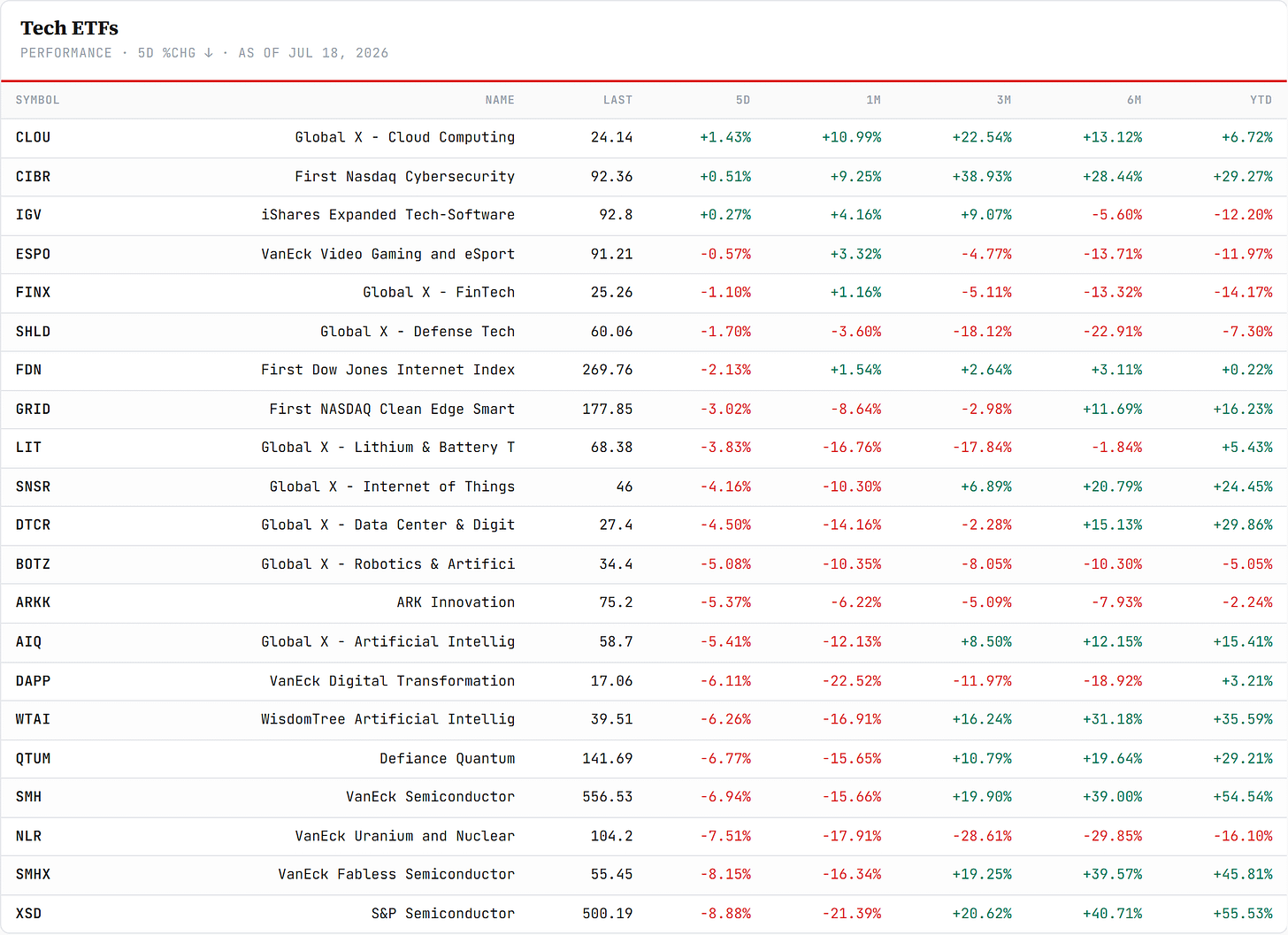
Task: Select XSD YTD value +55.53%
Action: pyautogui.click(x=1243, y=913)
